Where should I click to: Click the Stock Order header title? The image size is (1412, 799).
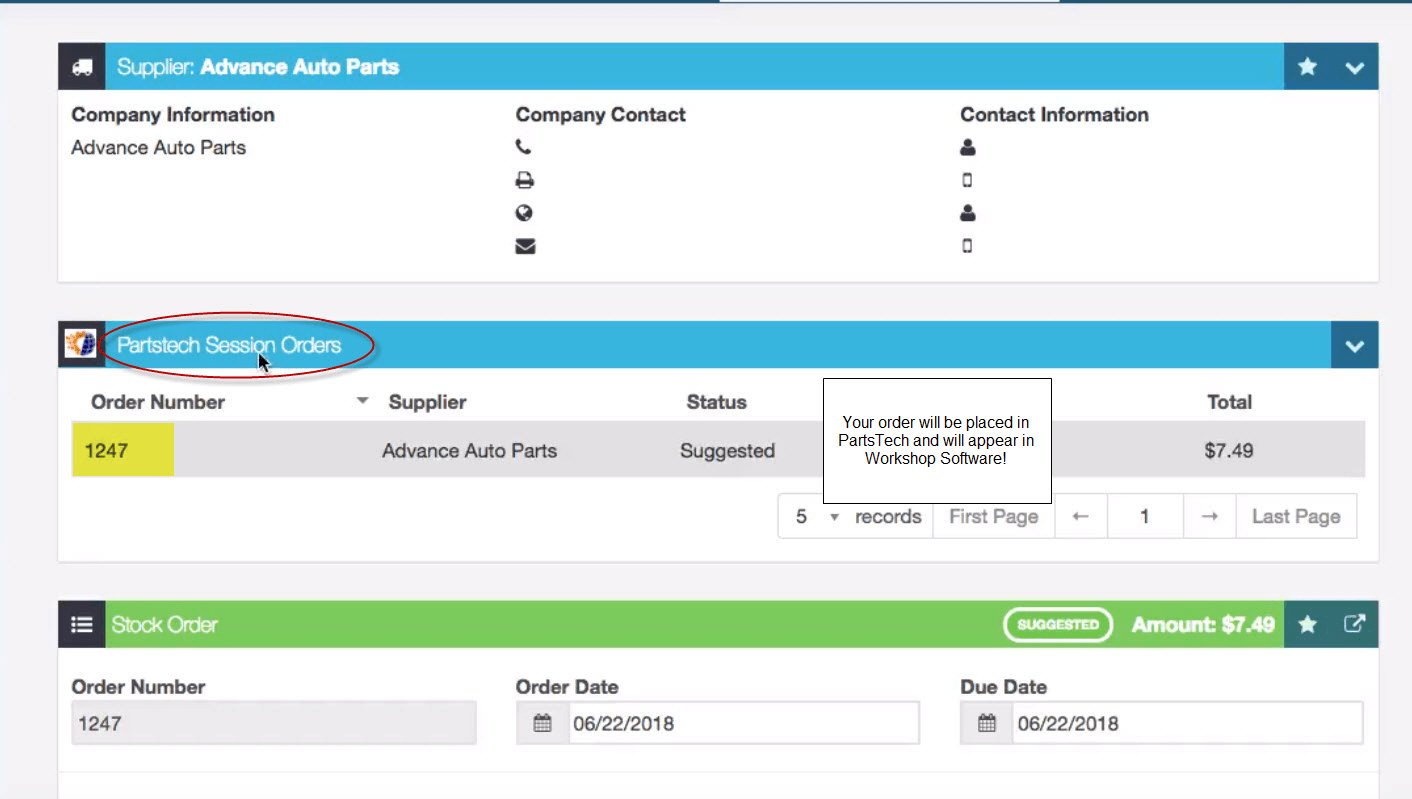pos(165,624)
